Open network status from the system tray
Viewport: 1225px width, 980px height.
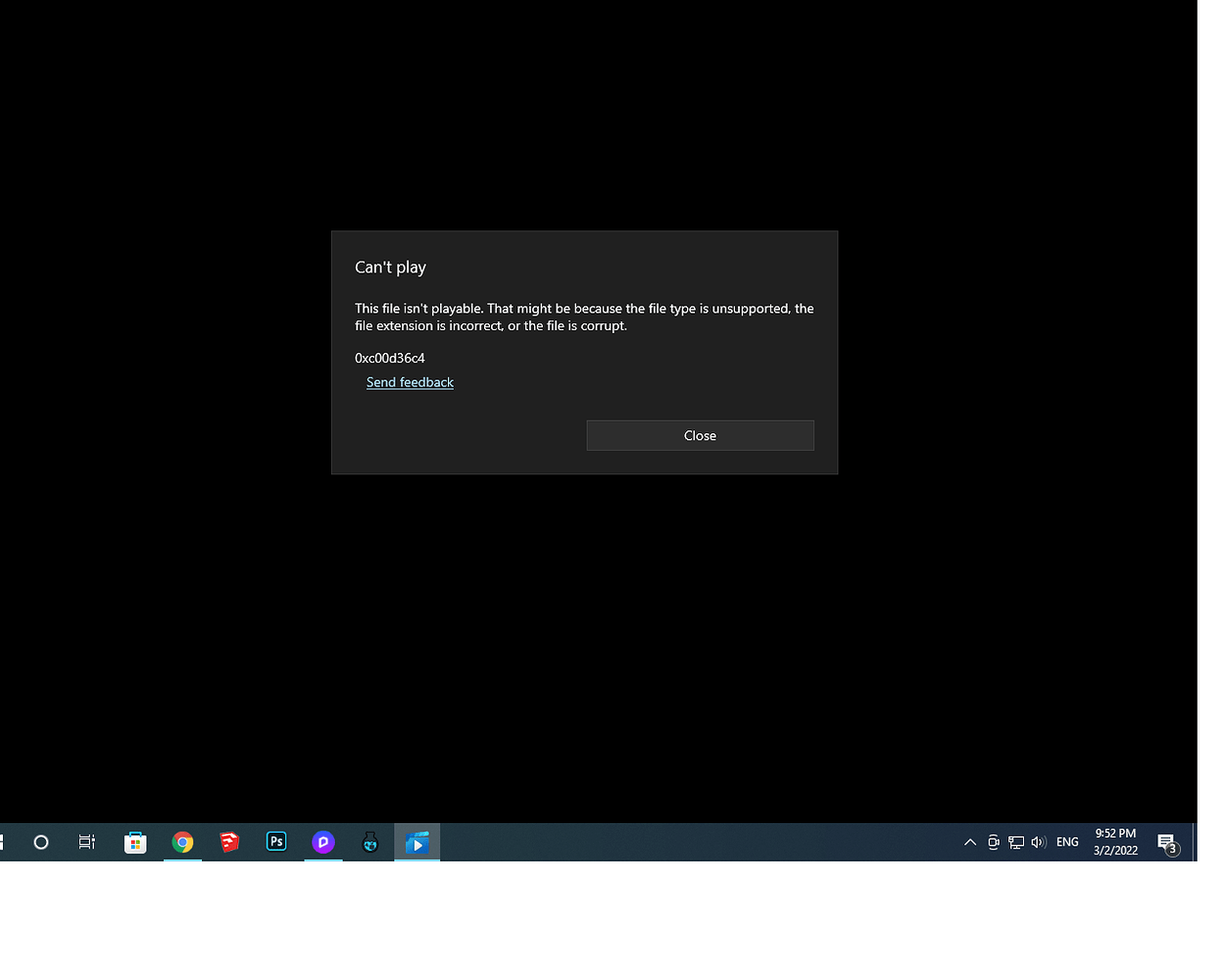[x=1016, y=842]
